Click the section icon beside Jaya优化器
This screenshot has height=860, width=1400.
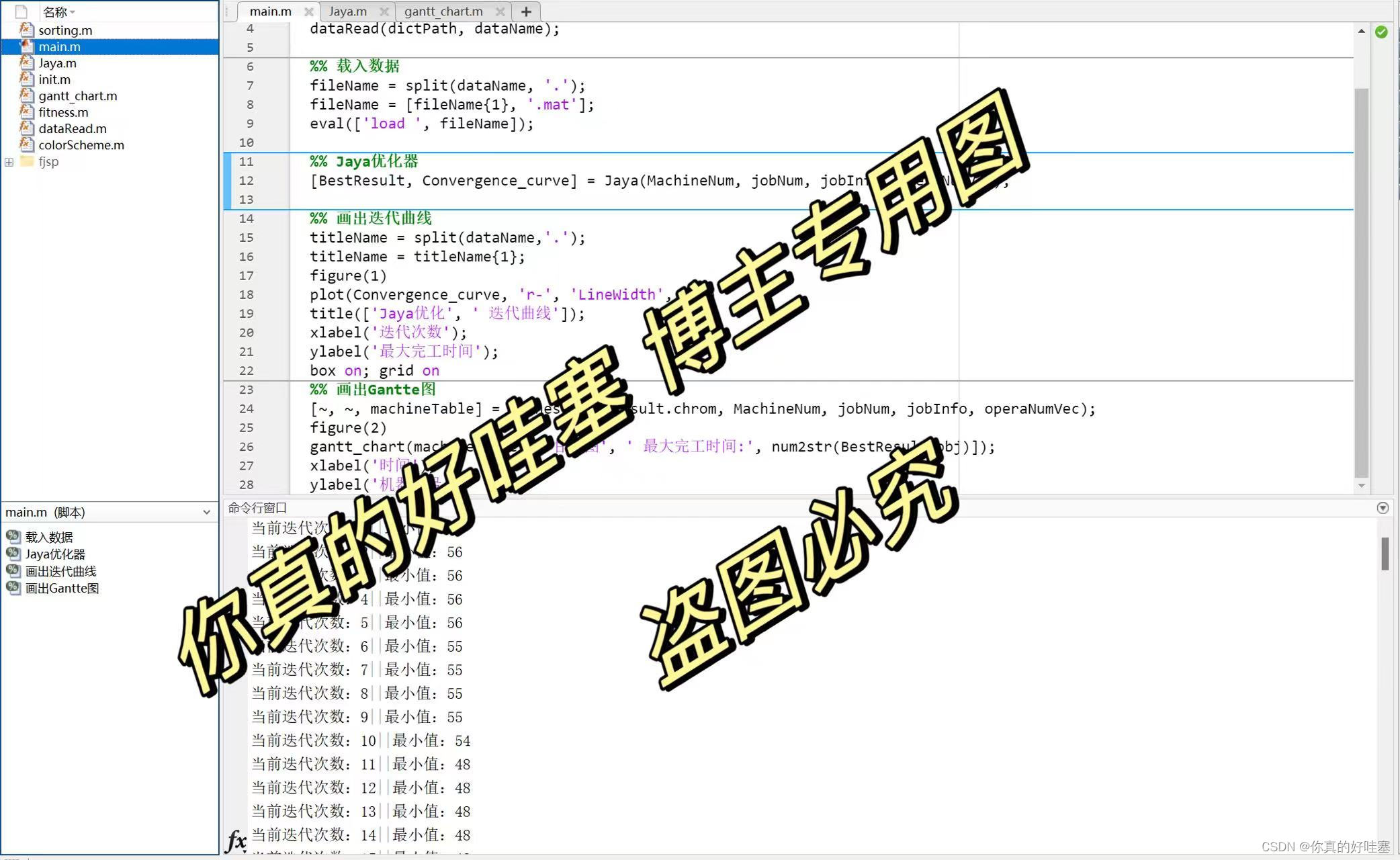tap(13, 554)
